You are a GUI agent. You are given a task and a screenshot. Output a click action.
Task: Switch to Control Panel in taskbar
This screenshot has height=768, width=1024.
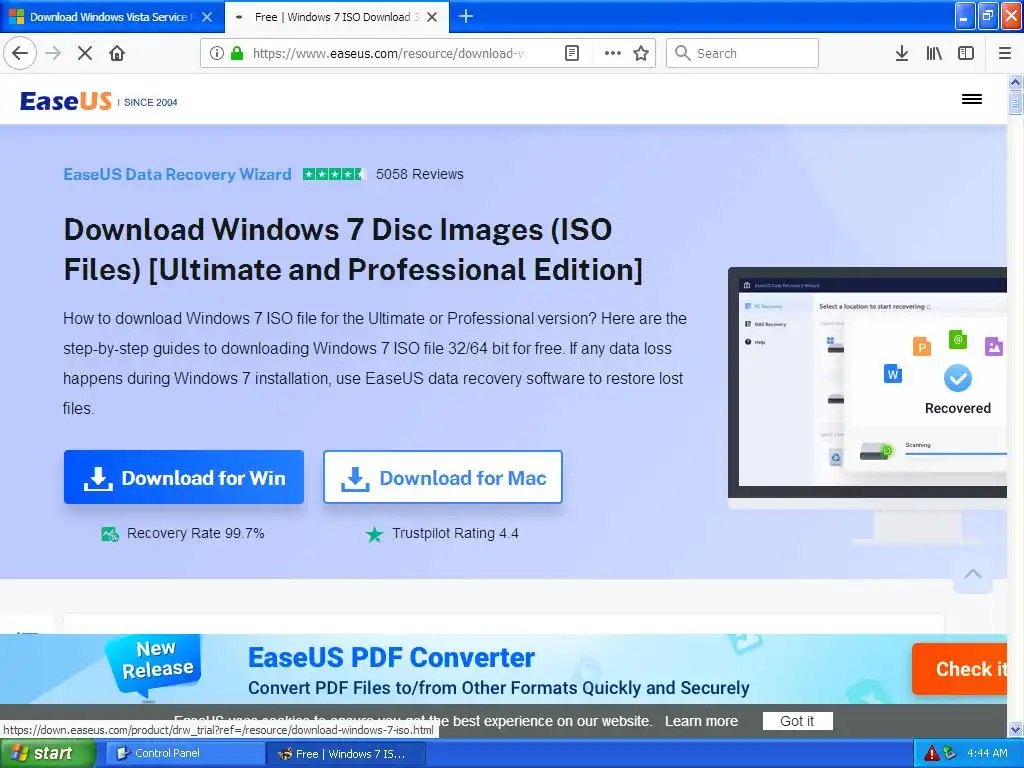(185, 754)
